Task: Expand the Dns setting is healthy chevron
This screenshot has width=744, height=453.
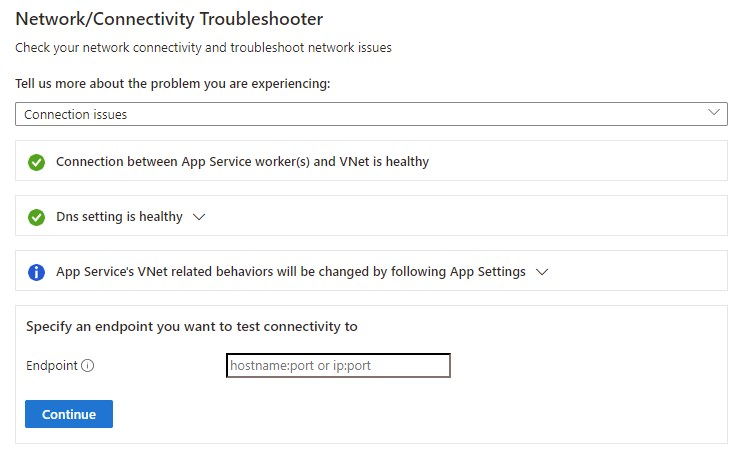Action: (x=198, y=217)
